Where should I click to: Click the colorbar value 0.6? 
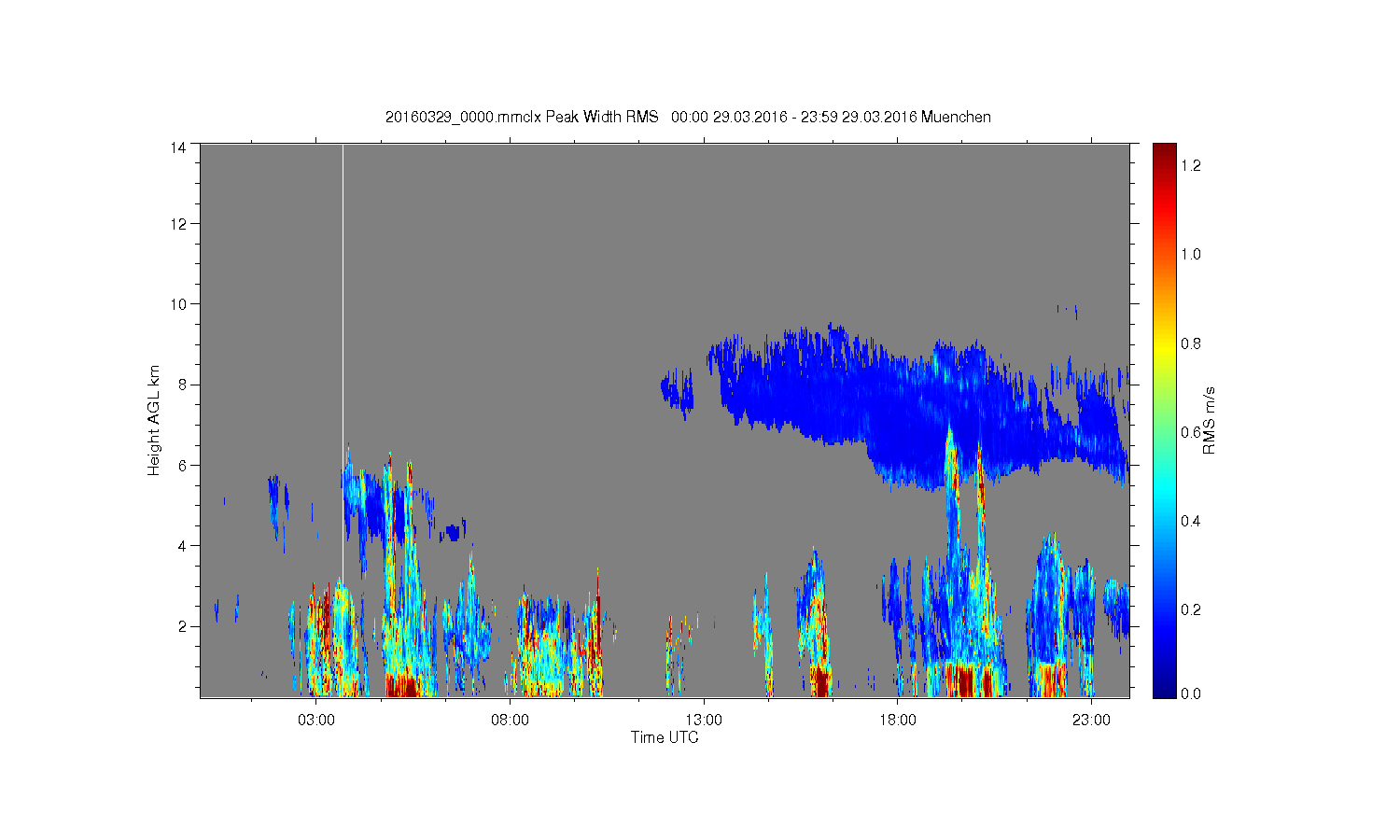pyautogui.click(x=1191, y=432)
